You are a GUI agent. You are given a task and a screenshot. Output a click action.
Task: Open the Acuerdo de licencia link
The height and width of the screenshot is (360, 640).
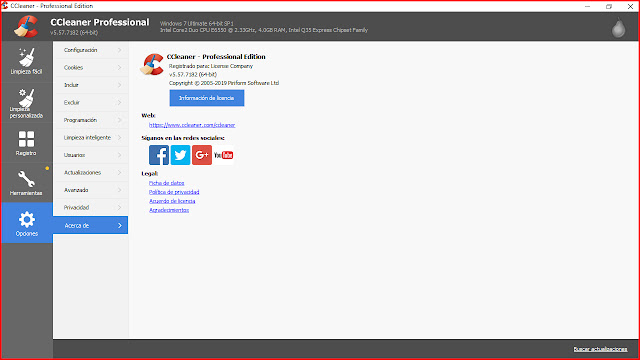click(172, 201)
